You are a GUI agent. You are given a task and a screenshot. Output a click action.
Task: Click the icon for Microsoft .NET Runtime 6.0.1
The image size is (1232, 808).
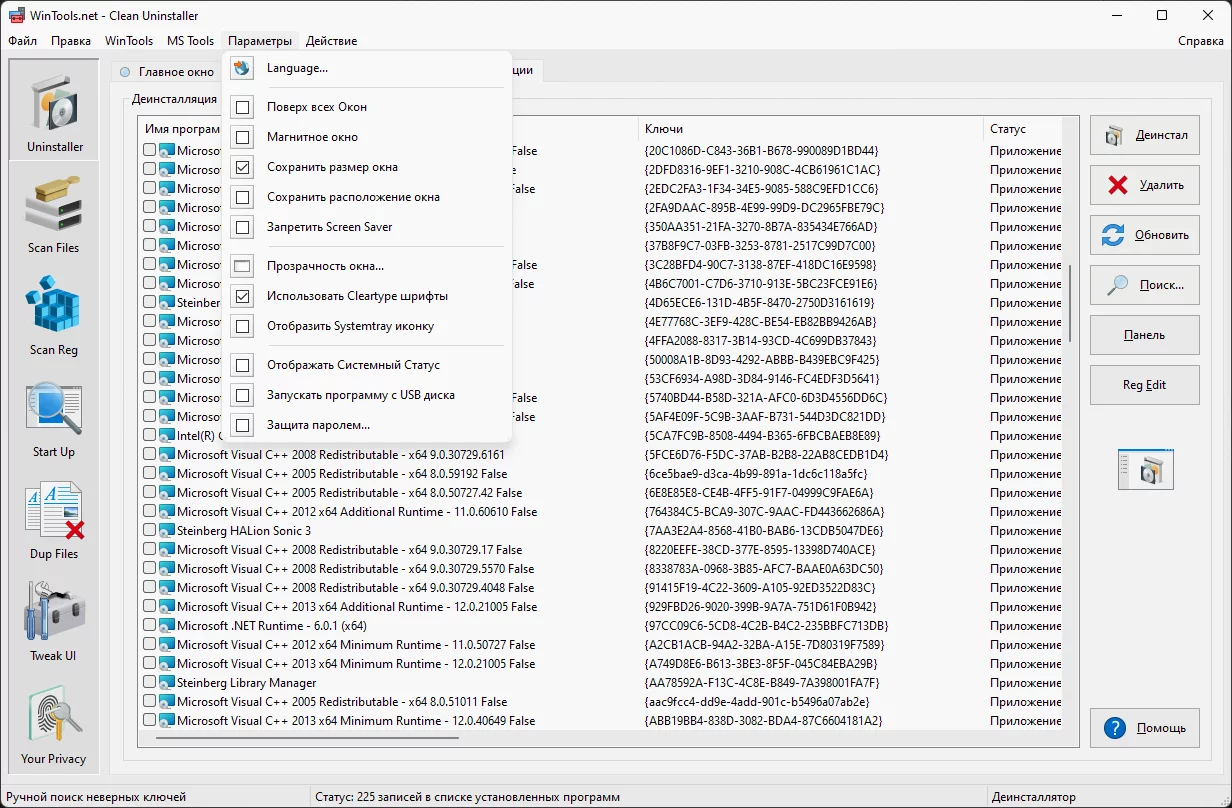pos(167,626)
